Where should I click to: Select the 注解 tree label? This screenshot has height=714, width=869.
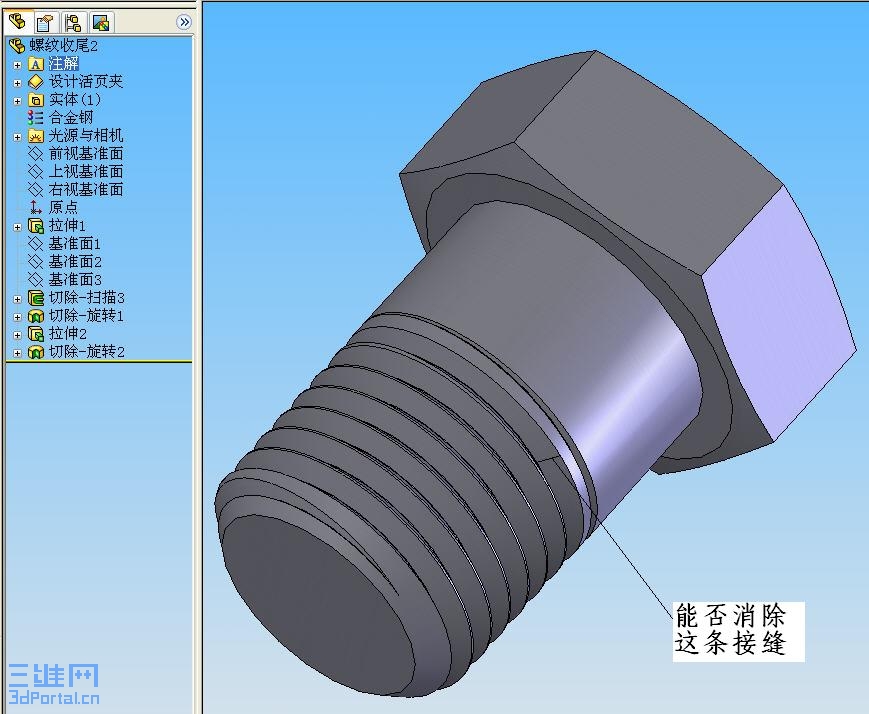[x=64, y=63]
